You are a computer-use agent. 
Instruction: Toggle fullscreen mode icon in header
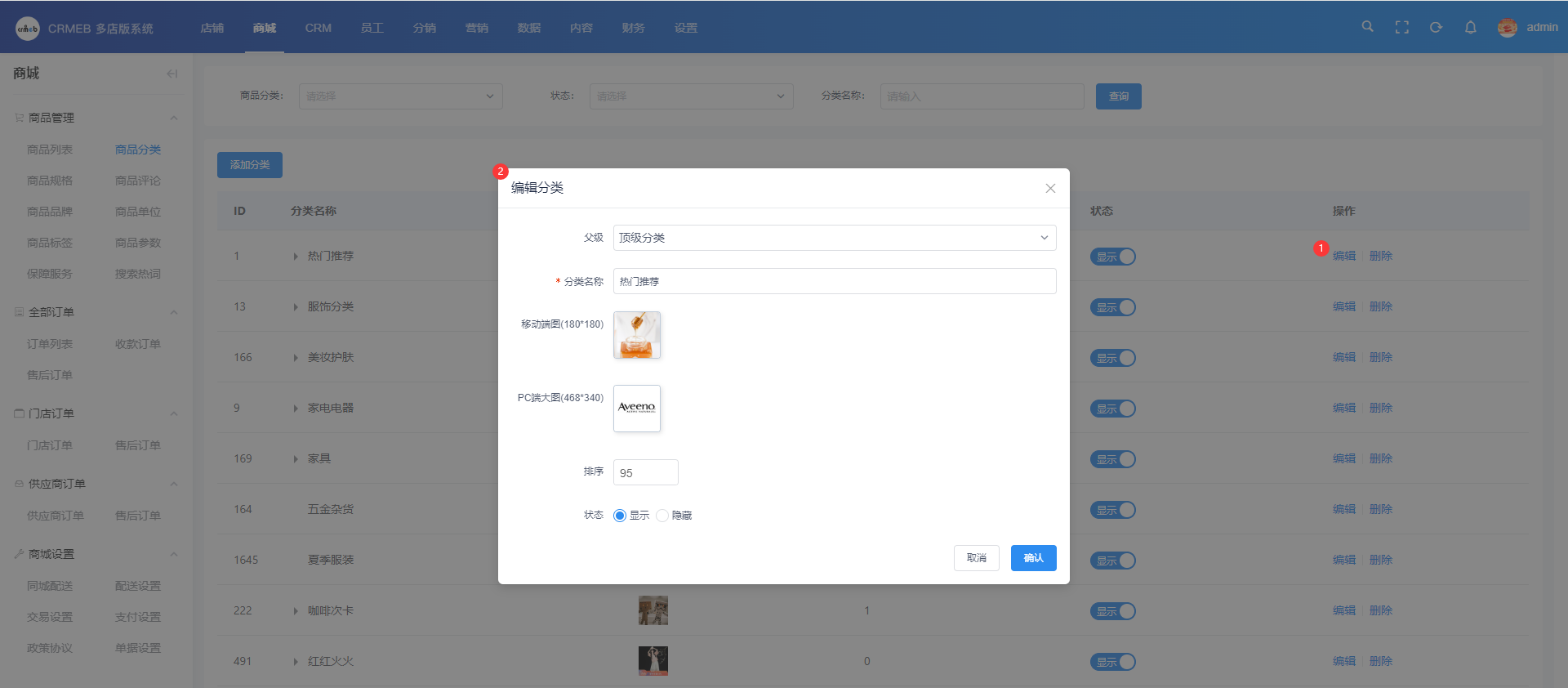(1401, 27)
